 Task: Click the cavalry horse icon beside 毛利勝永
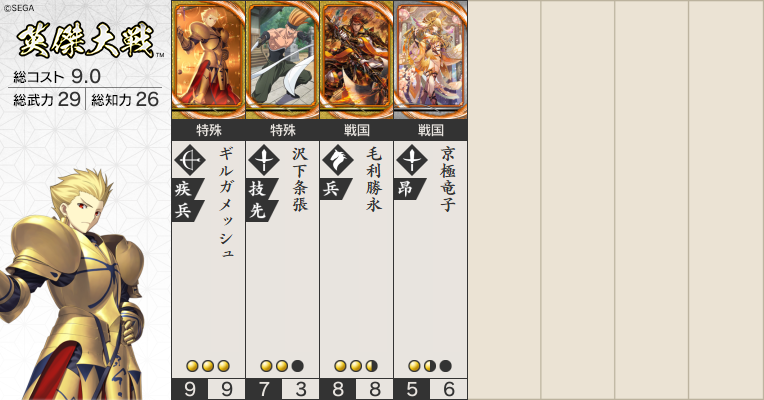coord(338,160)
